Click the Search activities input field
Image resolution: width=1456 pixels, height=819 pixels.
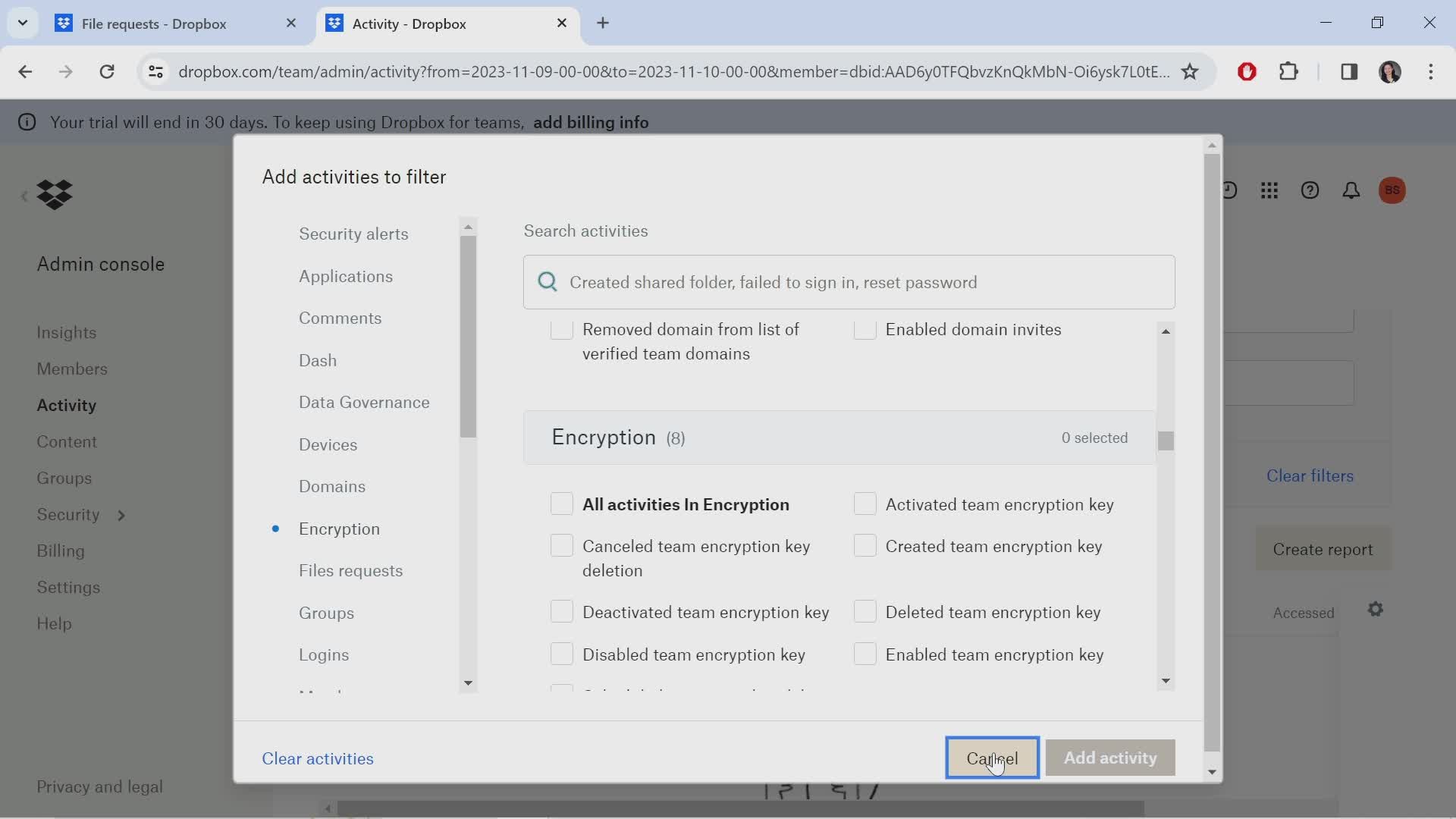point(848,282)
